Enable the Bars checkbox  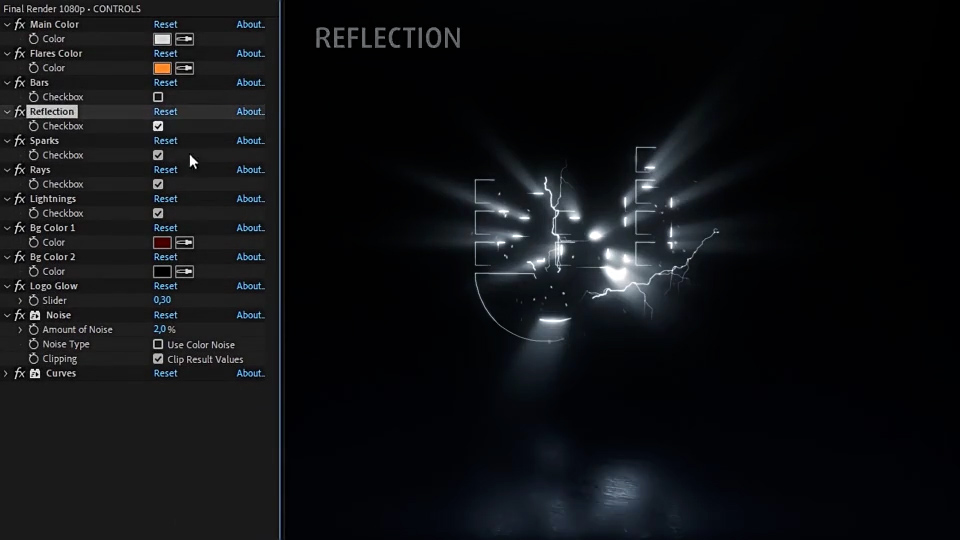click(x=158, y=97)
